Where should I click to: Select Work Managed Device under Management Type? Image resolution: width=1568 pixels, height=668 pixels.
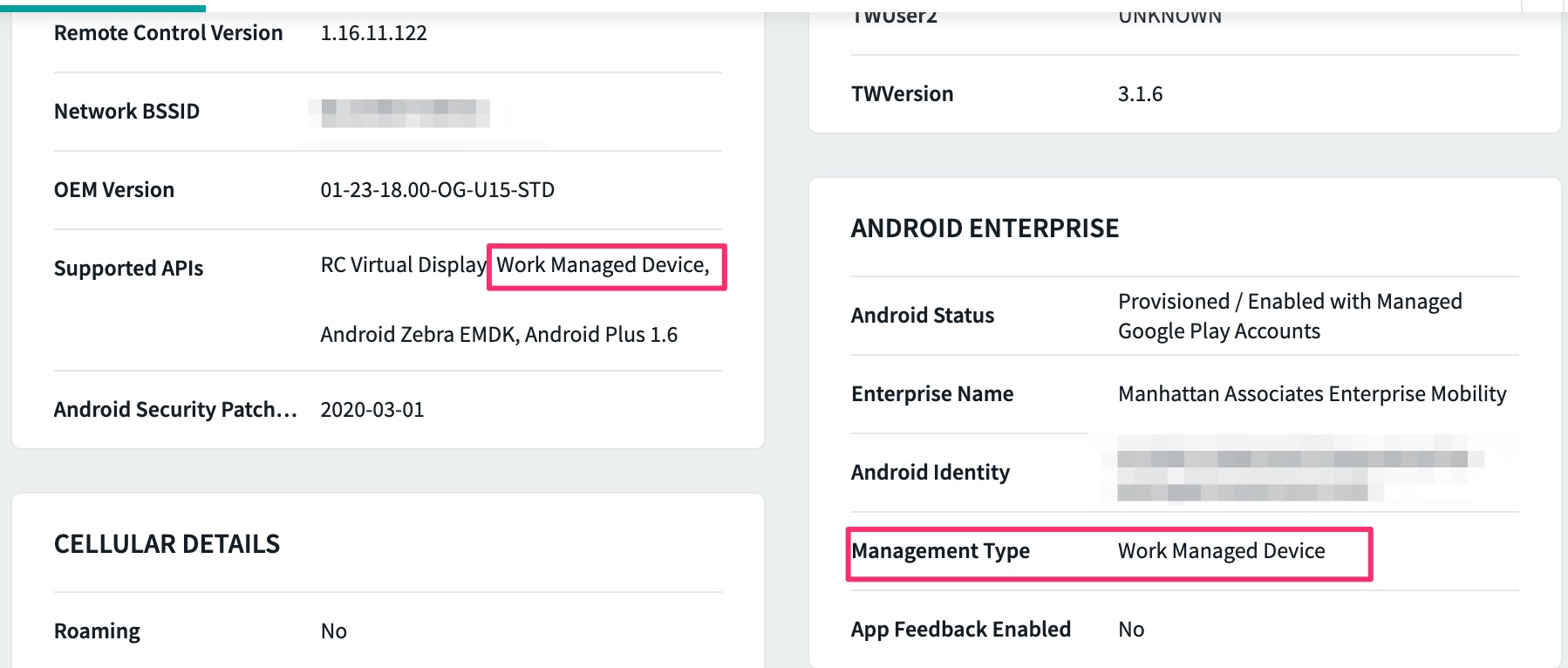[x=1221, y=551]
